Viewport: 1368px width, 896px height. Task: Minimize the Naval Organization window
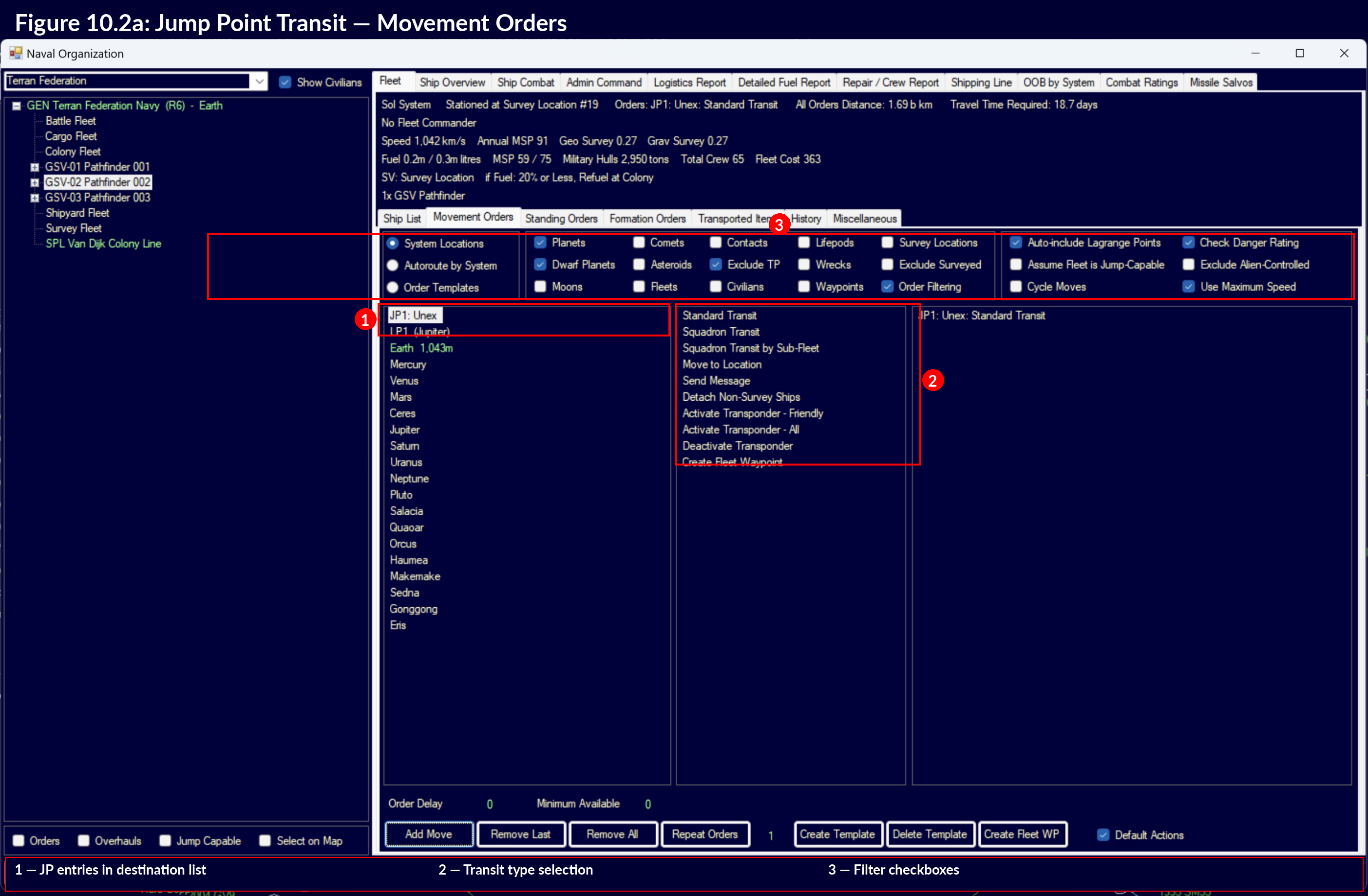1255,54
